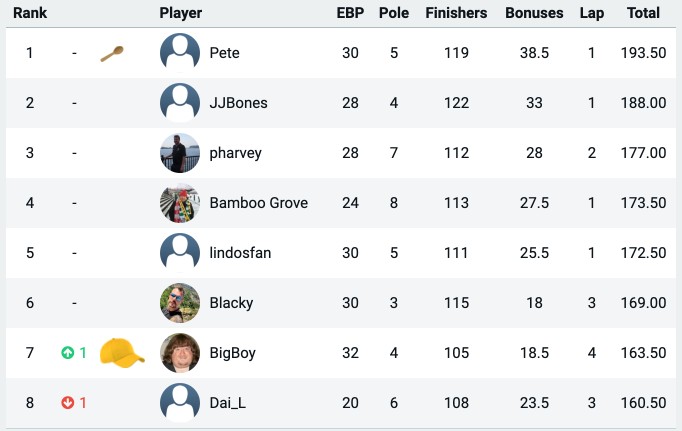Click the Rank column header
The width and height of the screenshot is (682, 431).
point(30,13)
